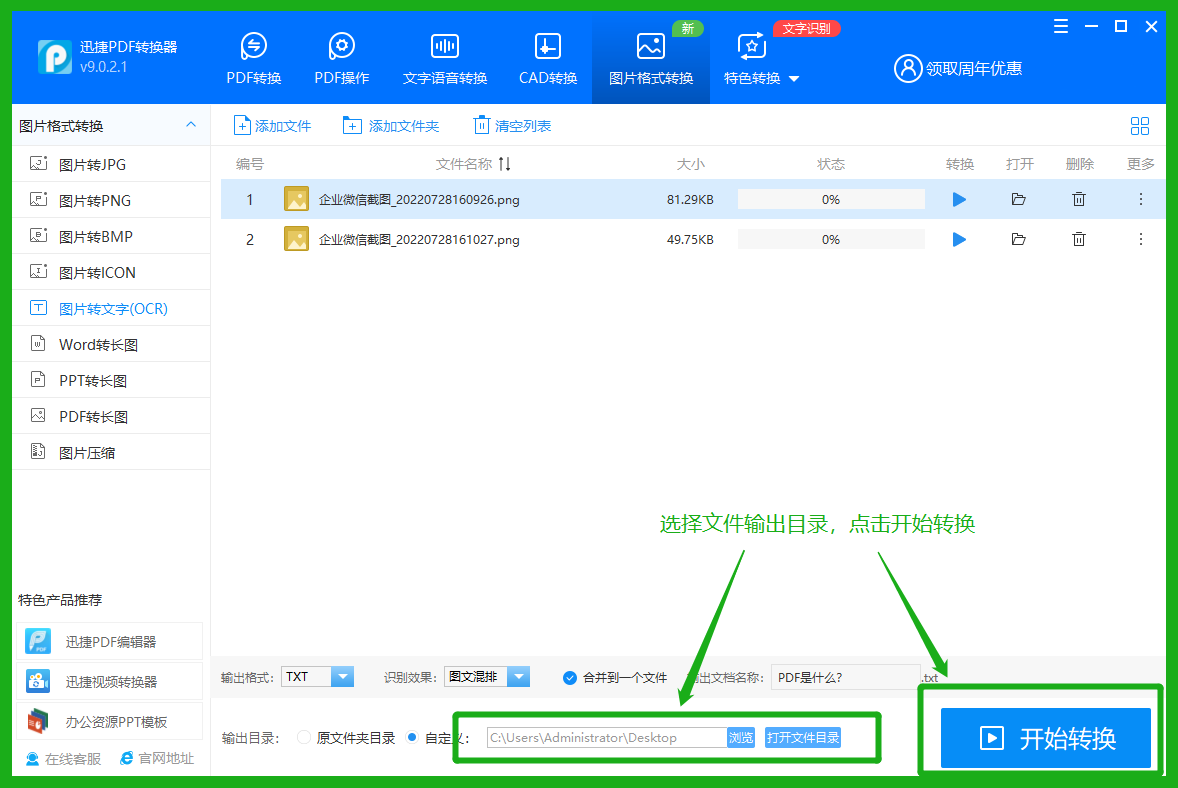Toggle 合并到一个文件 checkbox
The image size is (1178, 788).
point(570,678)
